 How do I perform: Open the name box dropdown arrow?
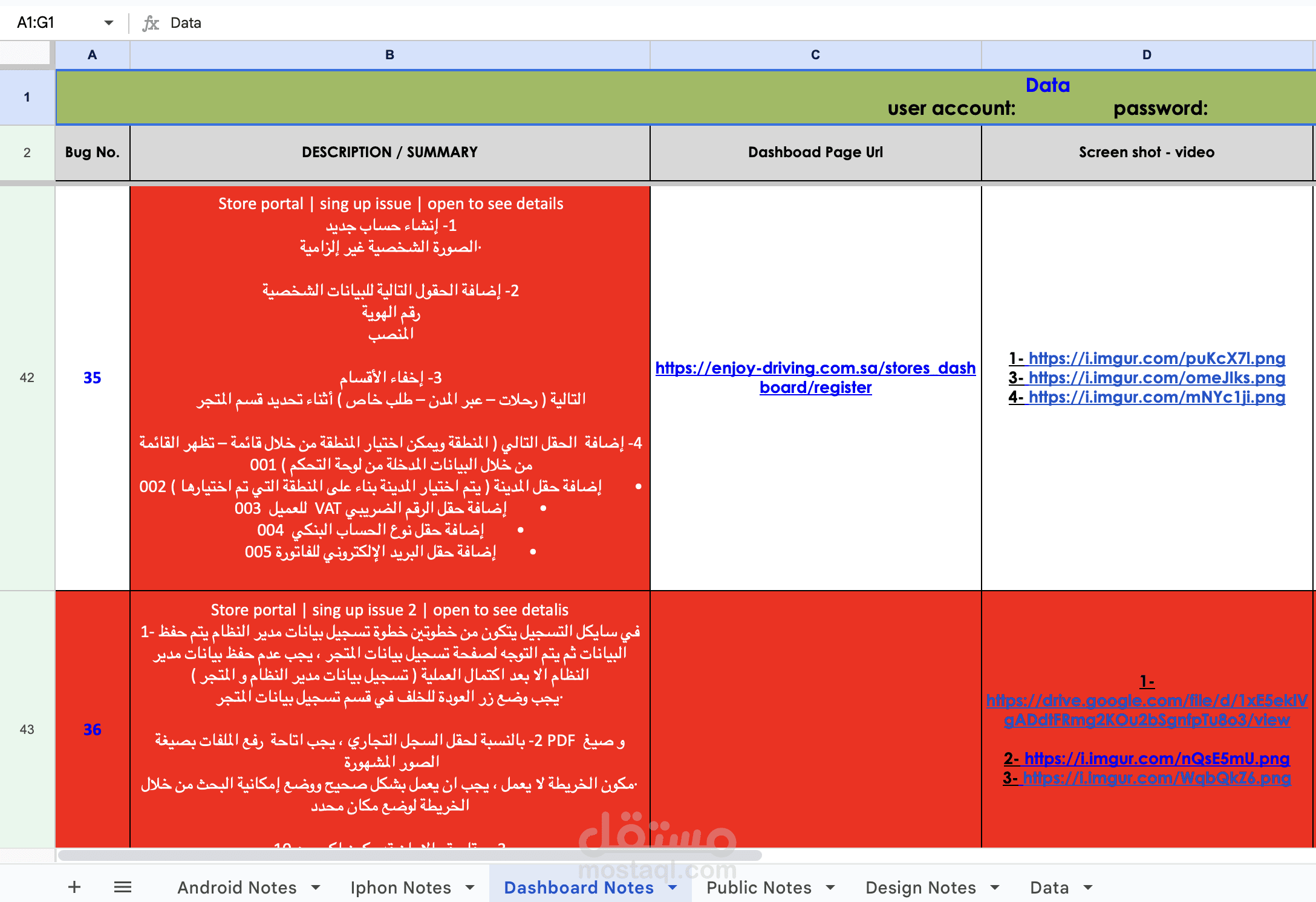(x=109, y=23)
